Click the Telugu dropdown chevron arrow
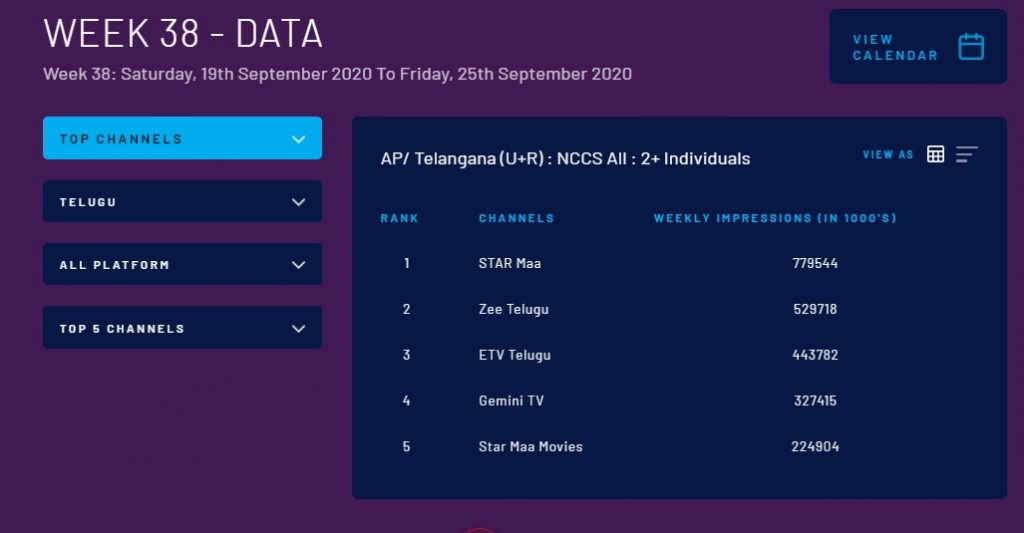 pyautogui.click(x=298, y=202)
